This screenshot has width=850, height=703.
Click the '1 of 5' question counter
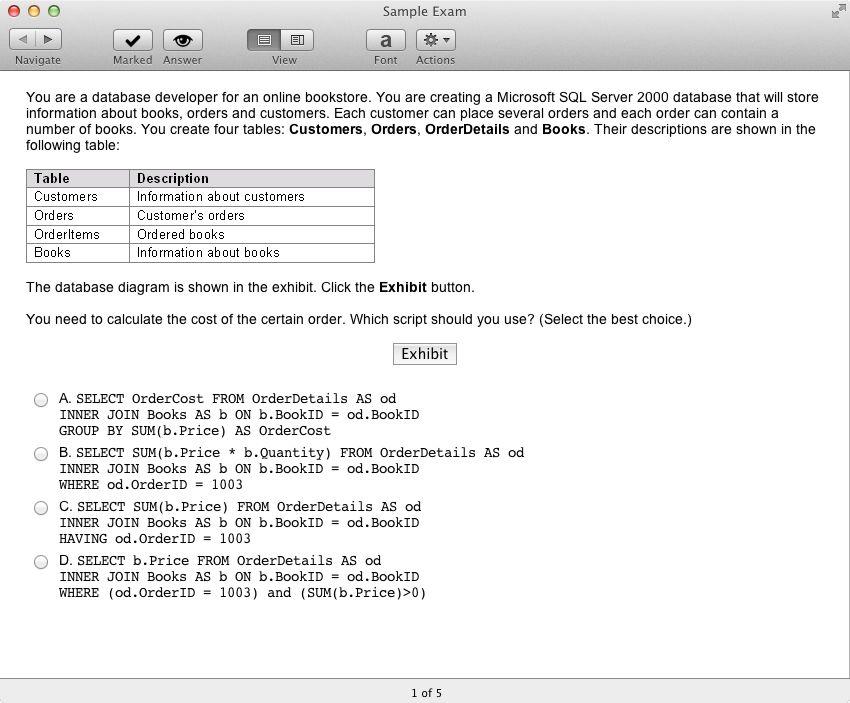click(x=426, y=693)
